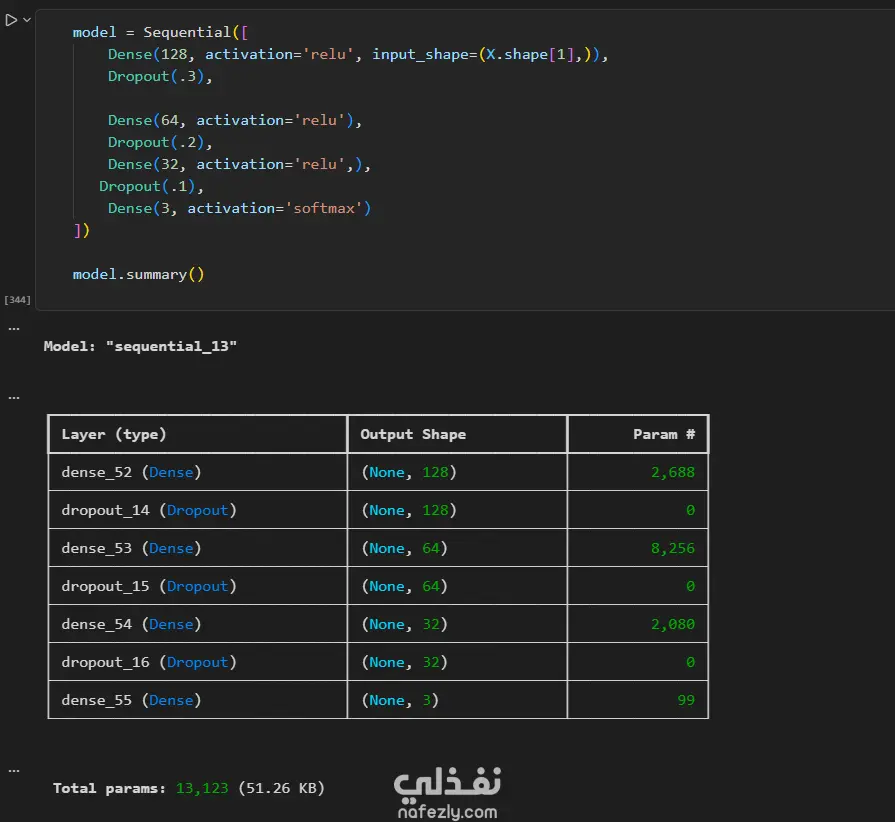The width and height of the screenshot is (895, 822).
Task: Open the ellipsis menu beside Total params
Action: point(14,771)
